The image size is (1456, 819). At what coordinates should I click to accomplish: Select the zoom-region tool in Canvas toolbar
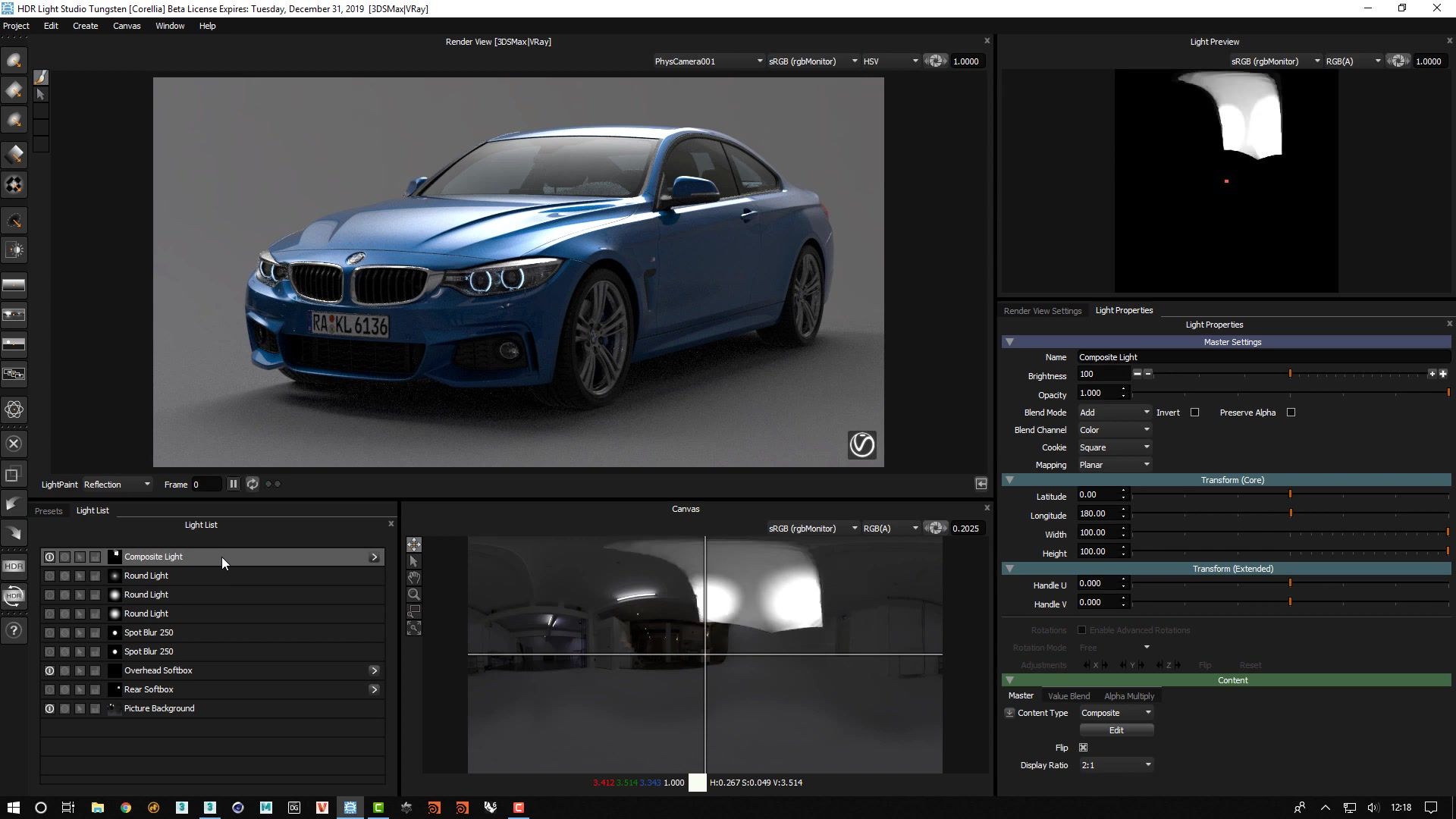[414, 611]
